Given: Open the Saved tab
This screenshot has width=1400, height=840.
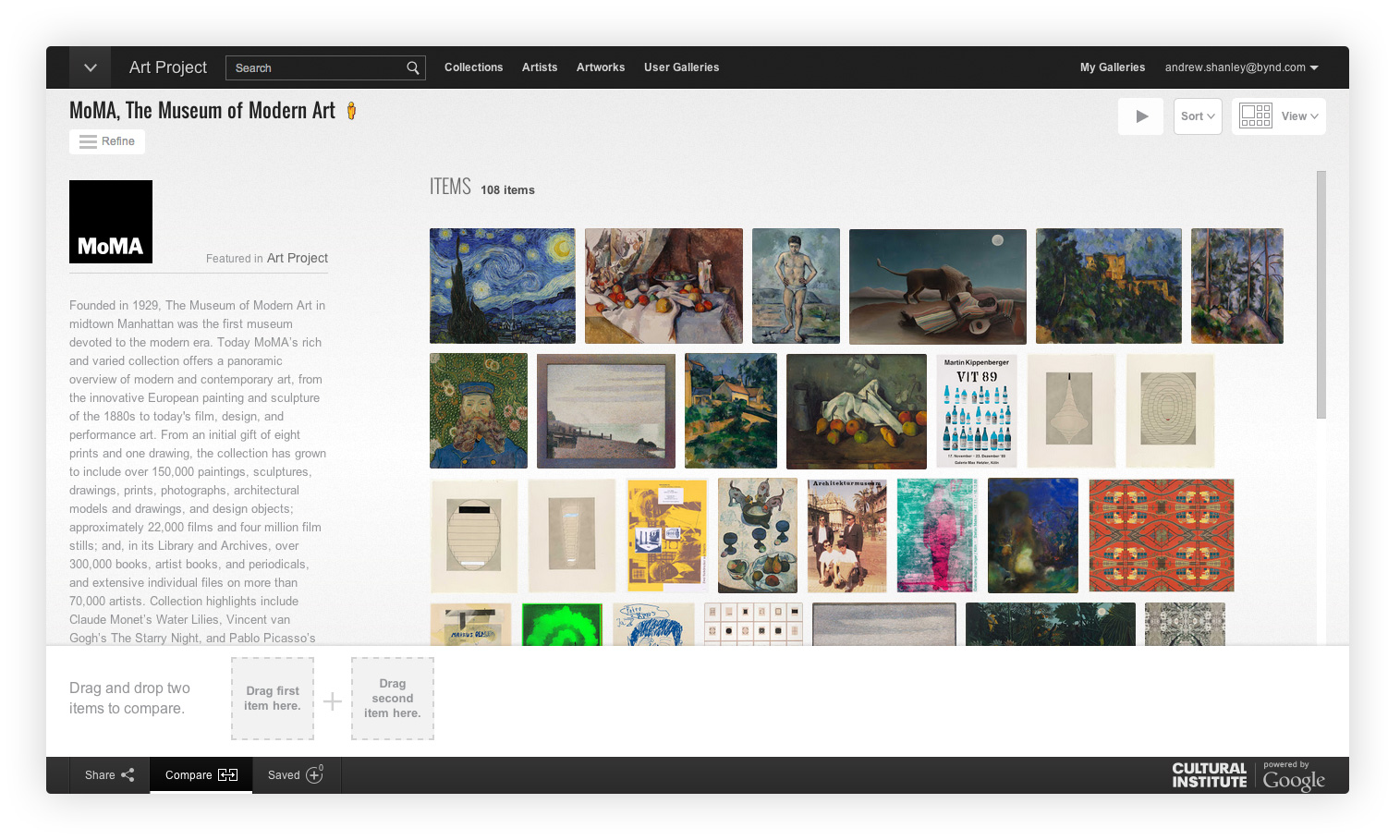Looking at the screenshot, I should pos(296,775).
